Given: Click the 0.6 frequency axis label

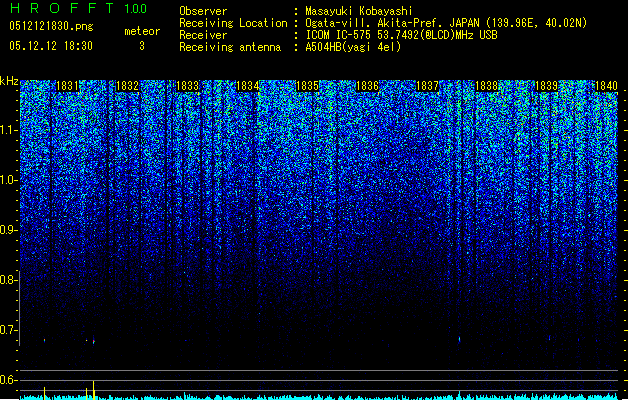Looking at the screenshot, I should 8,380.
